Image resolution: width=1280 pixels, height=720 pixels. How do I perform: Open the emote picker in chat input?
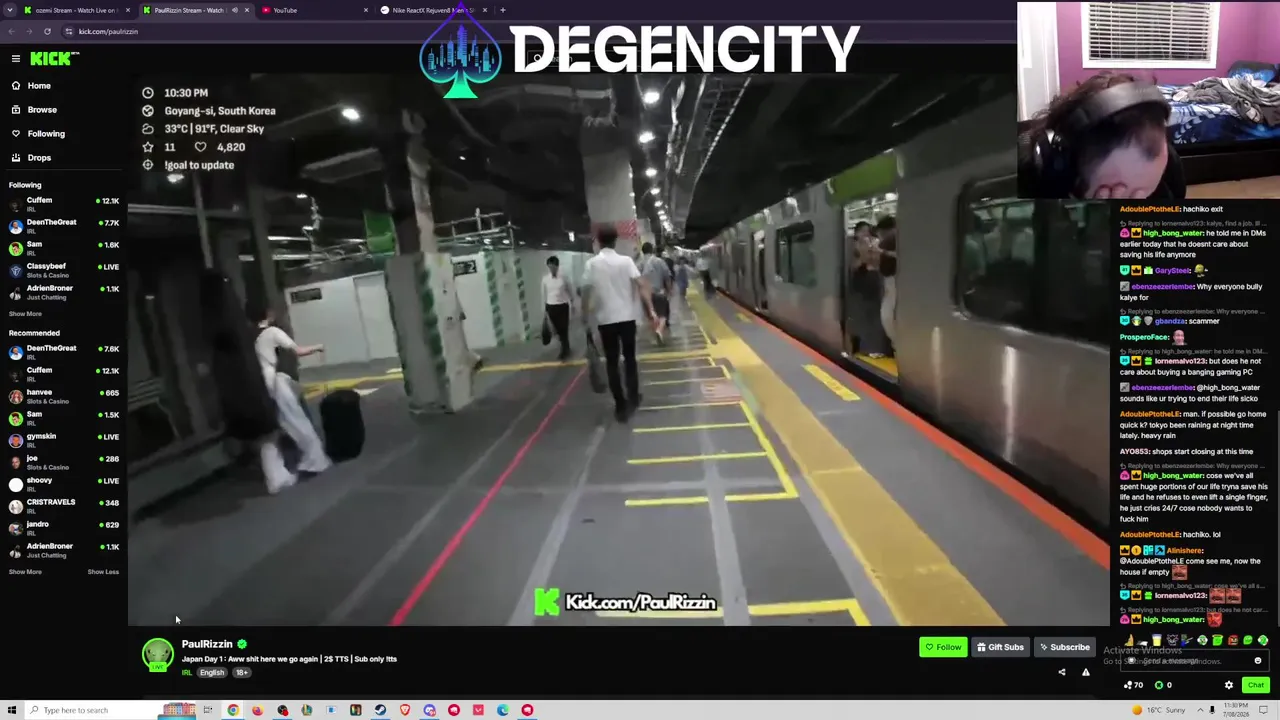point(1258,660)
